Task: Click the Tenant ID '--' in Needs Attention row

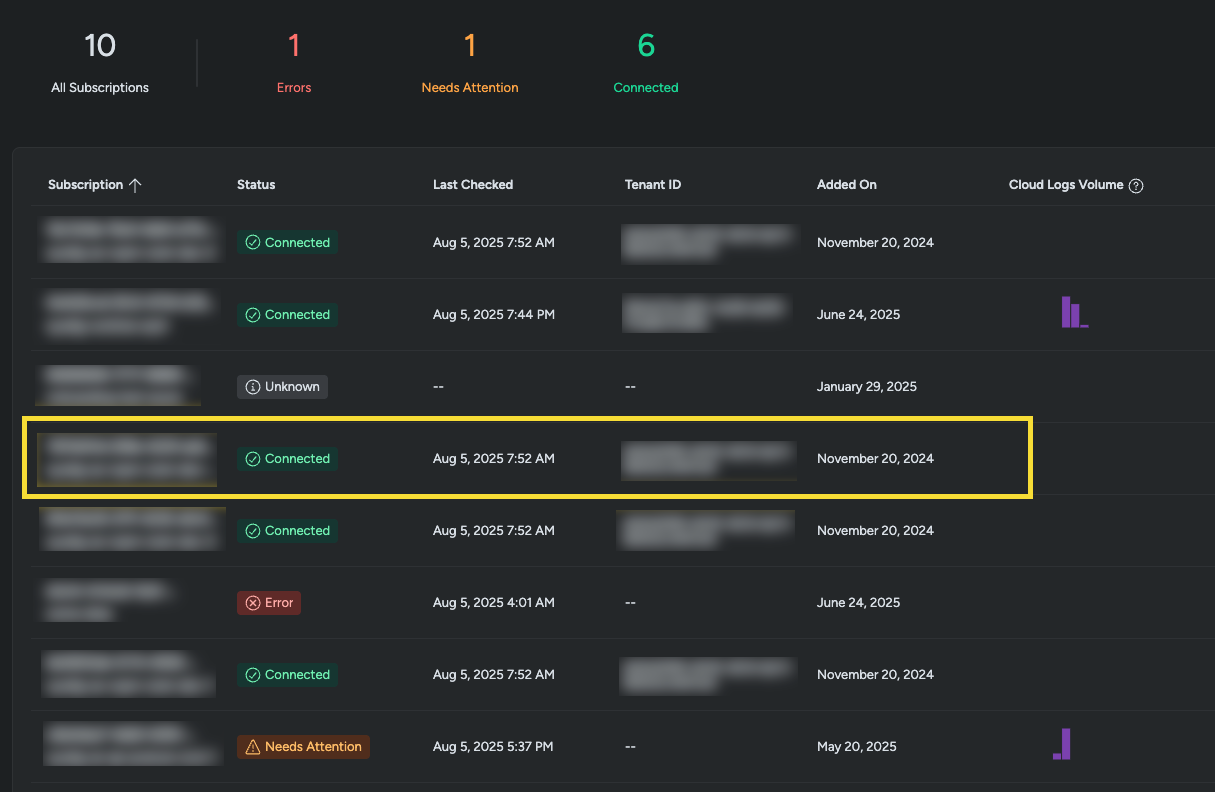Action: pyautogui.click(x=630, y=747)
